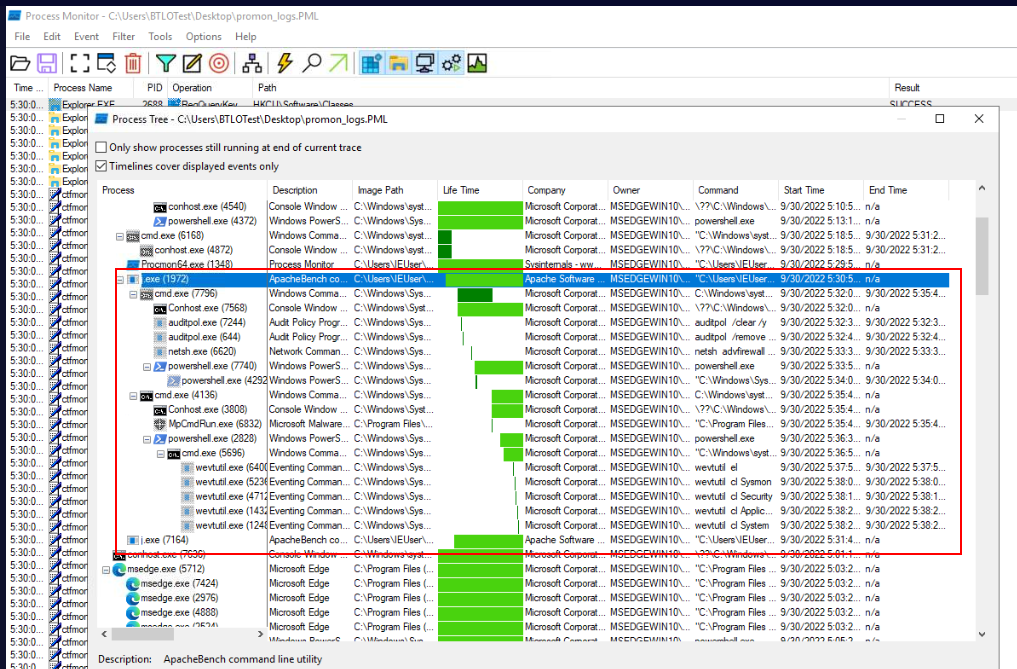The image size is (1017, 669).
Task: Collapse the .exe (1972) tree node
Action: [120, 280]
